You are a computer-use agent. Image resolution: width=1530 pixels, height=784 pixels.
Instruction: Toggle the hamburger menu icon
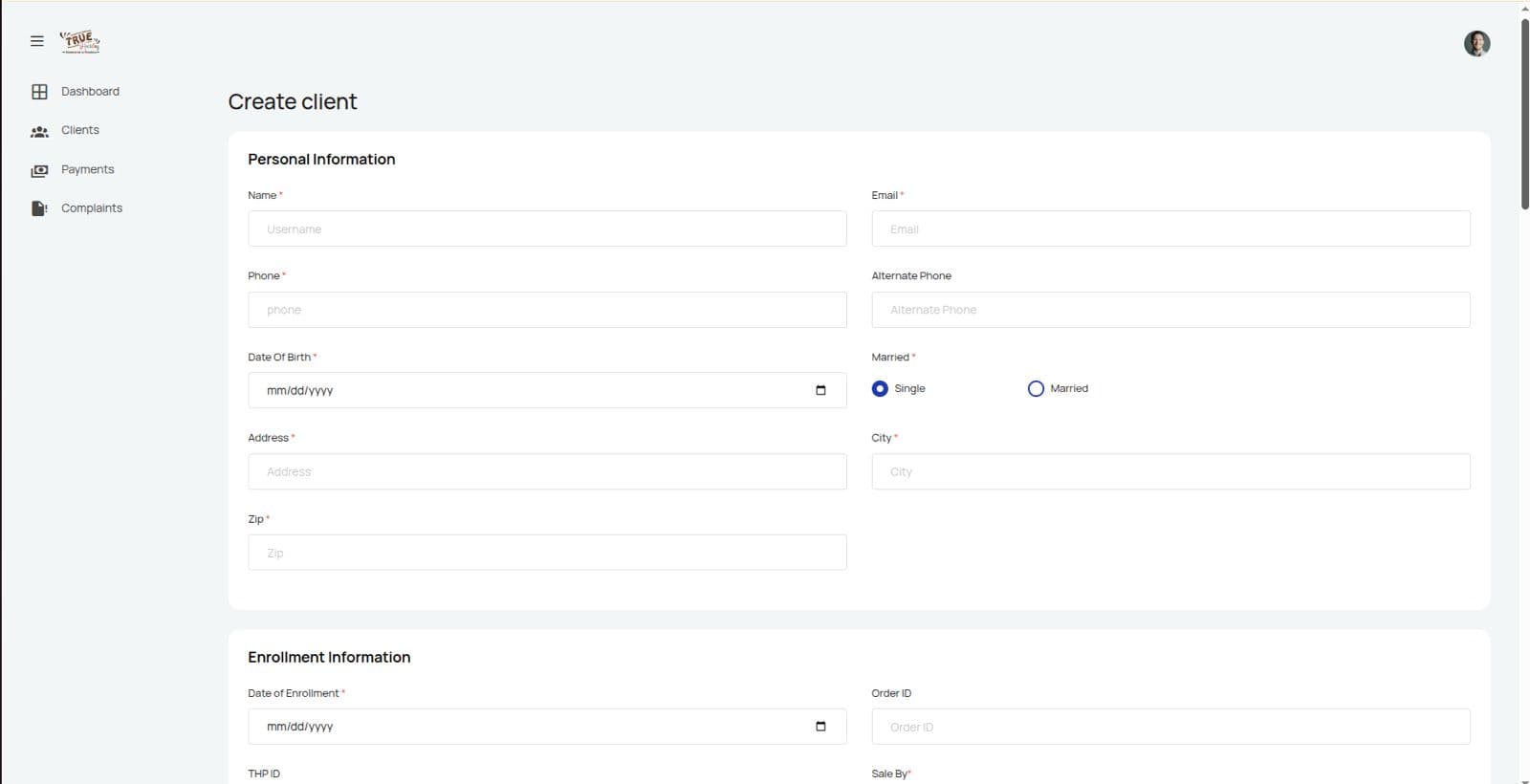pyautogui.click(x=37, y=41)
